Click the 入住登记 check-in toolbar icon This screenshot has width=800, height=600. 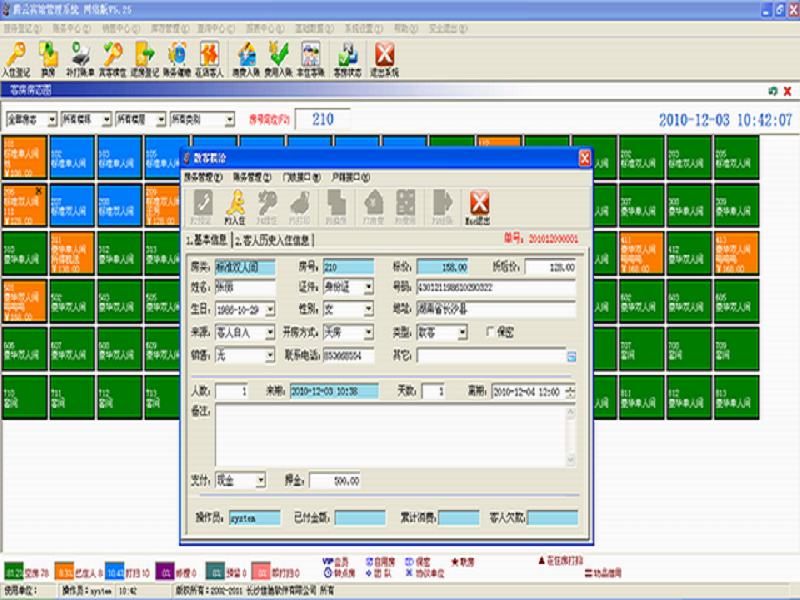[x=17, y=56]
